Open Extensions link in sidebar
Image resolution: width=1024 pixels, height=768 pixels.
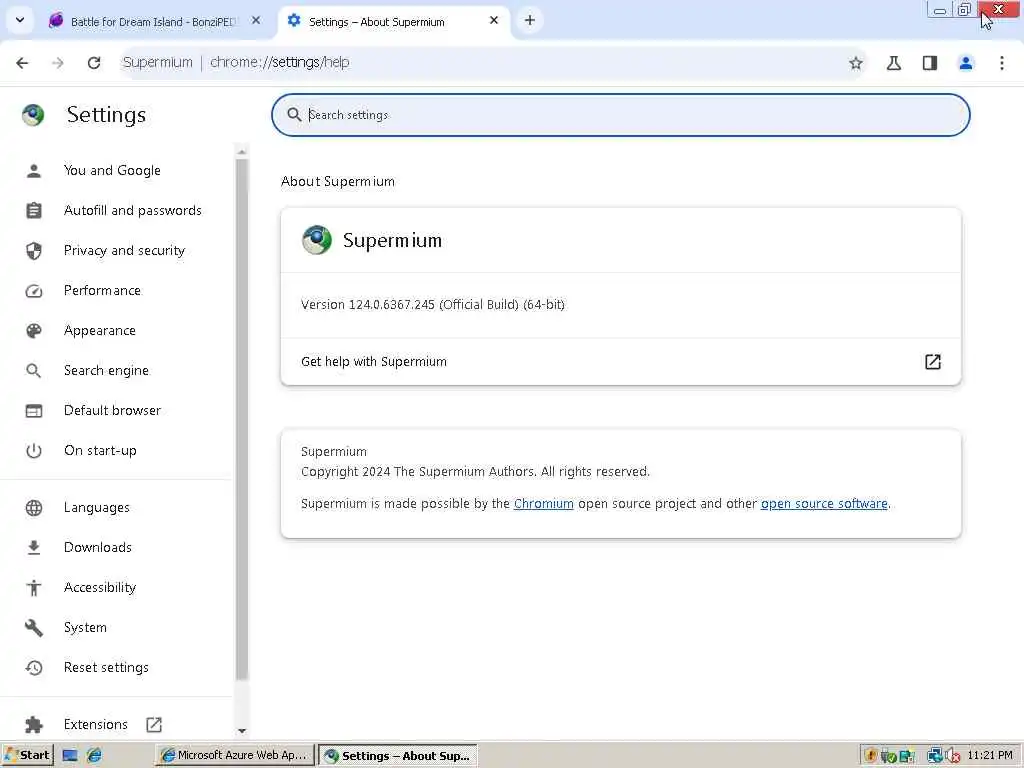pyautogui.click(x=95, y=724)
